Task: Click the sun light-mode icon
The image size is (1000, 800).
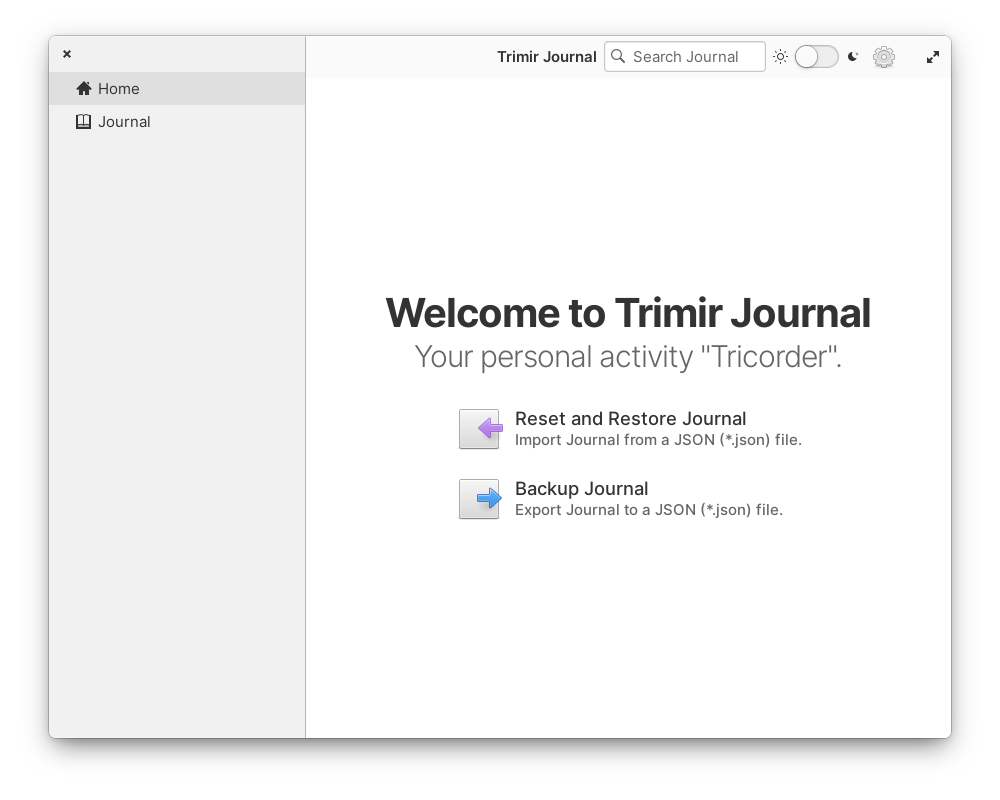Action: click(781, 57)
